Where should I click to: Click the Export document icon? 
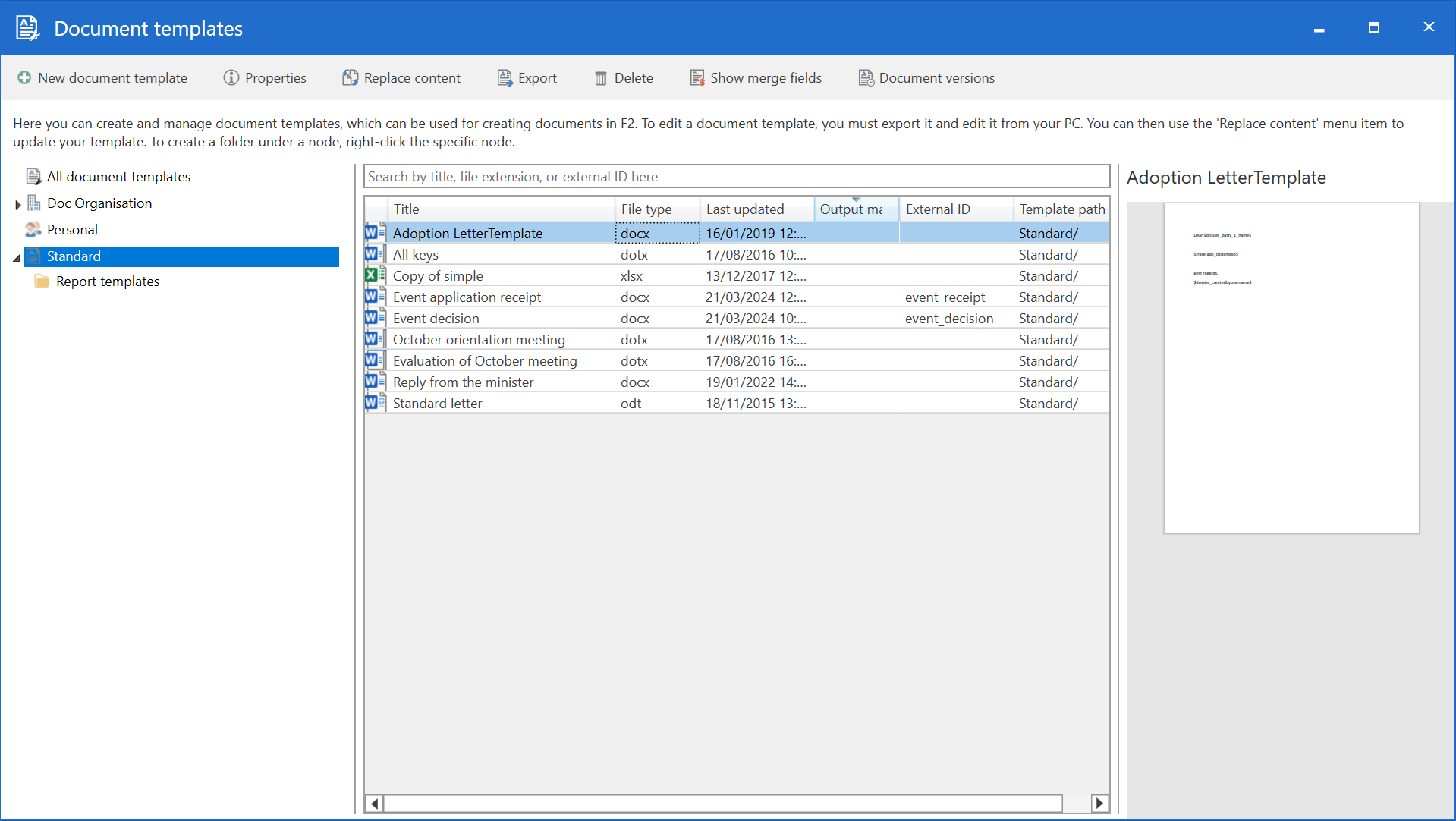tap(505, 78)
